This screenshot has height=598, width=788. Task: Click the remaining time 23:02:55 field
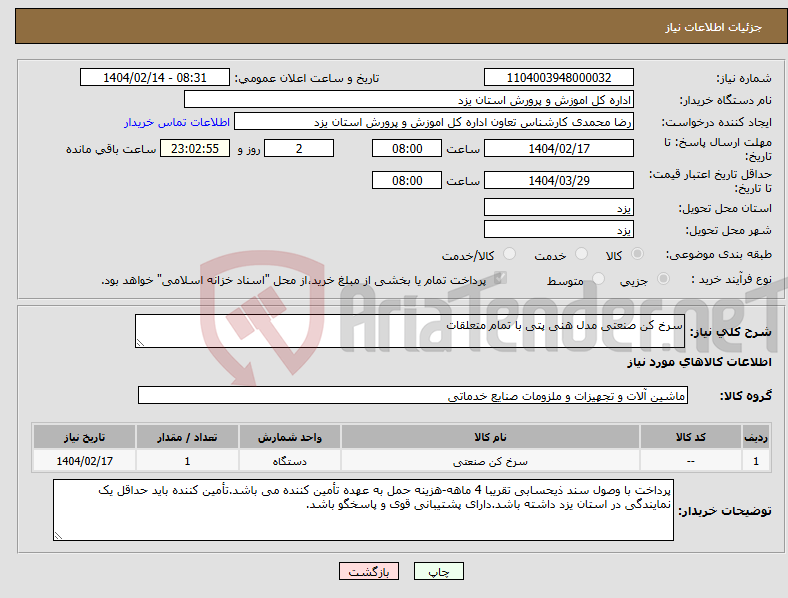click(x=195, y=148)
